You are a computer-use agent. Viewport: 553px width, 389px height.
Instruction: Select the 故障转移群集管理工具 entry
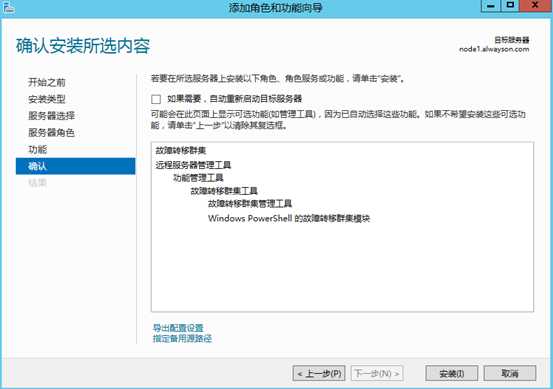point(250,203)
